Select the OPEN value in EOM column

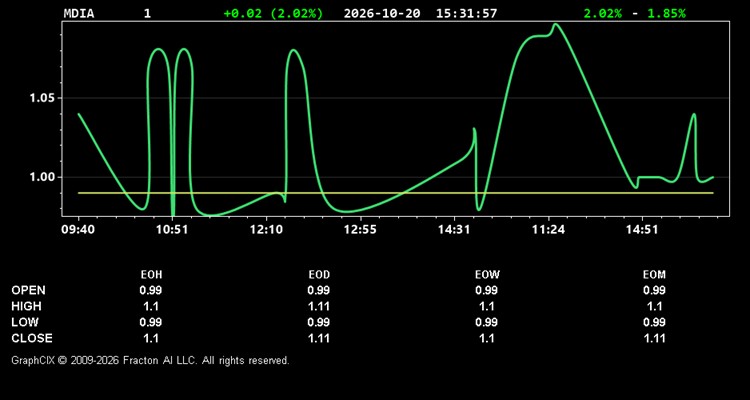[x=654, y=290]
